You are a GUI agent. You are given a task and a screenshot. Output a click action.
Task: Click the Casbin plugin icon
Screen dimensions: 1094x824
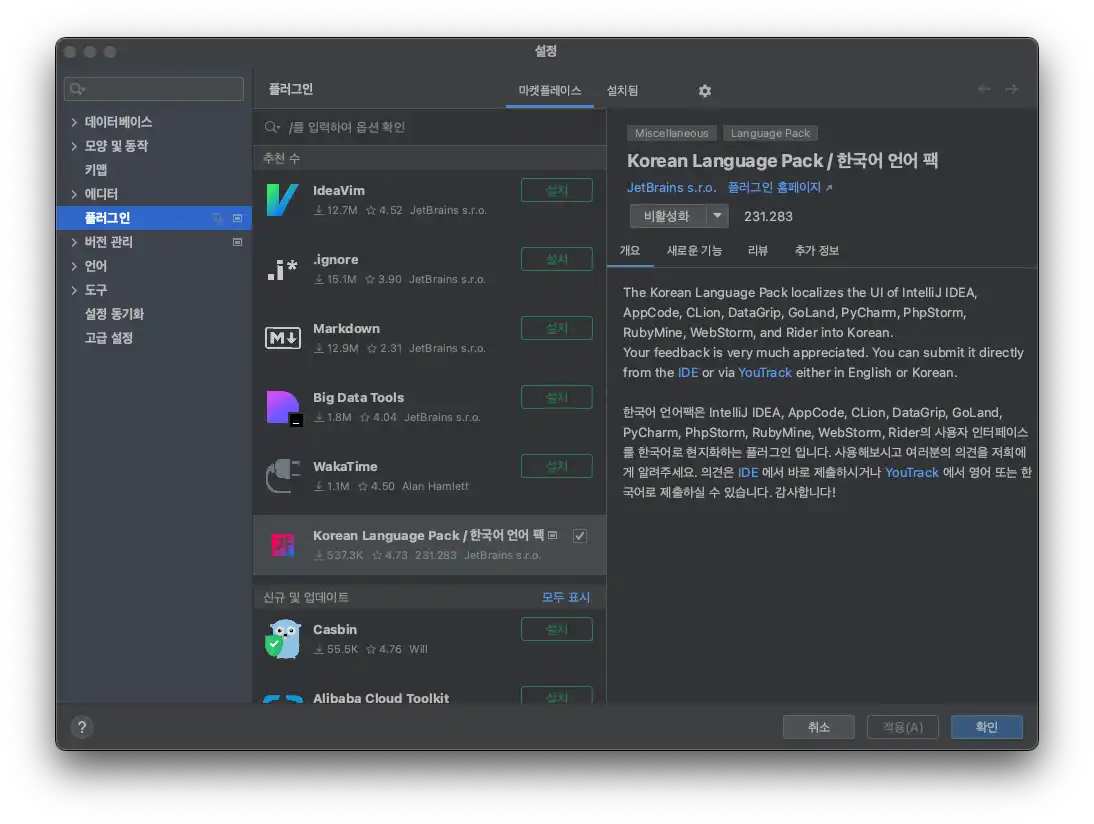click(283, 639)
